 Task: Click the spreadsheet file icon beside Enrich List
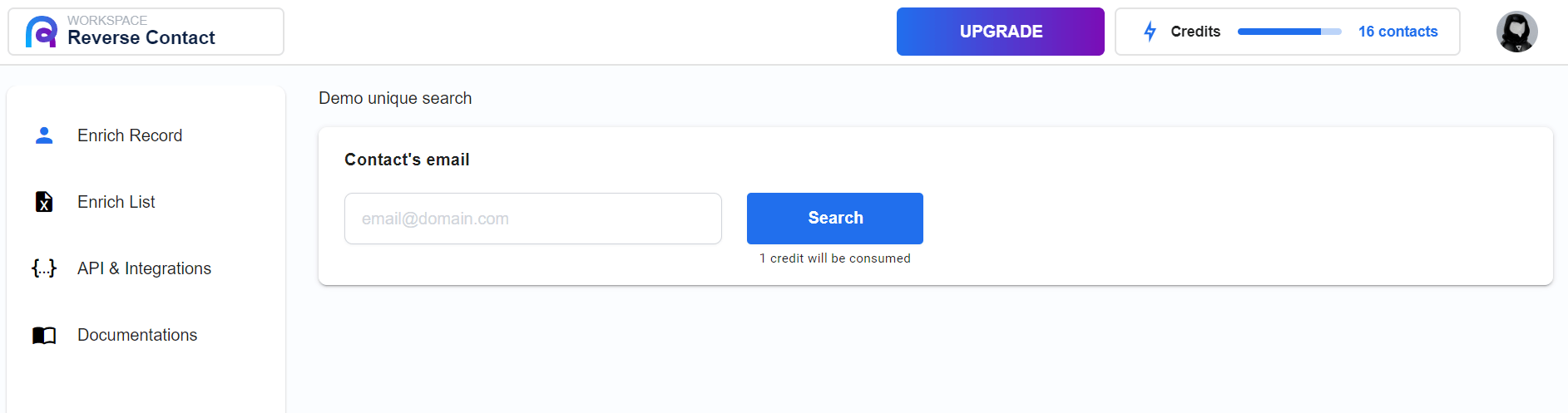tap(44, 202)
